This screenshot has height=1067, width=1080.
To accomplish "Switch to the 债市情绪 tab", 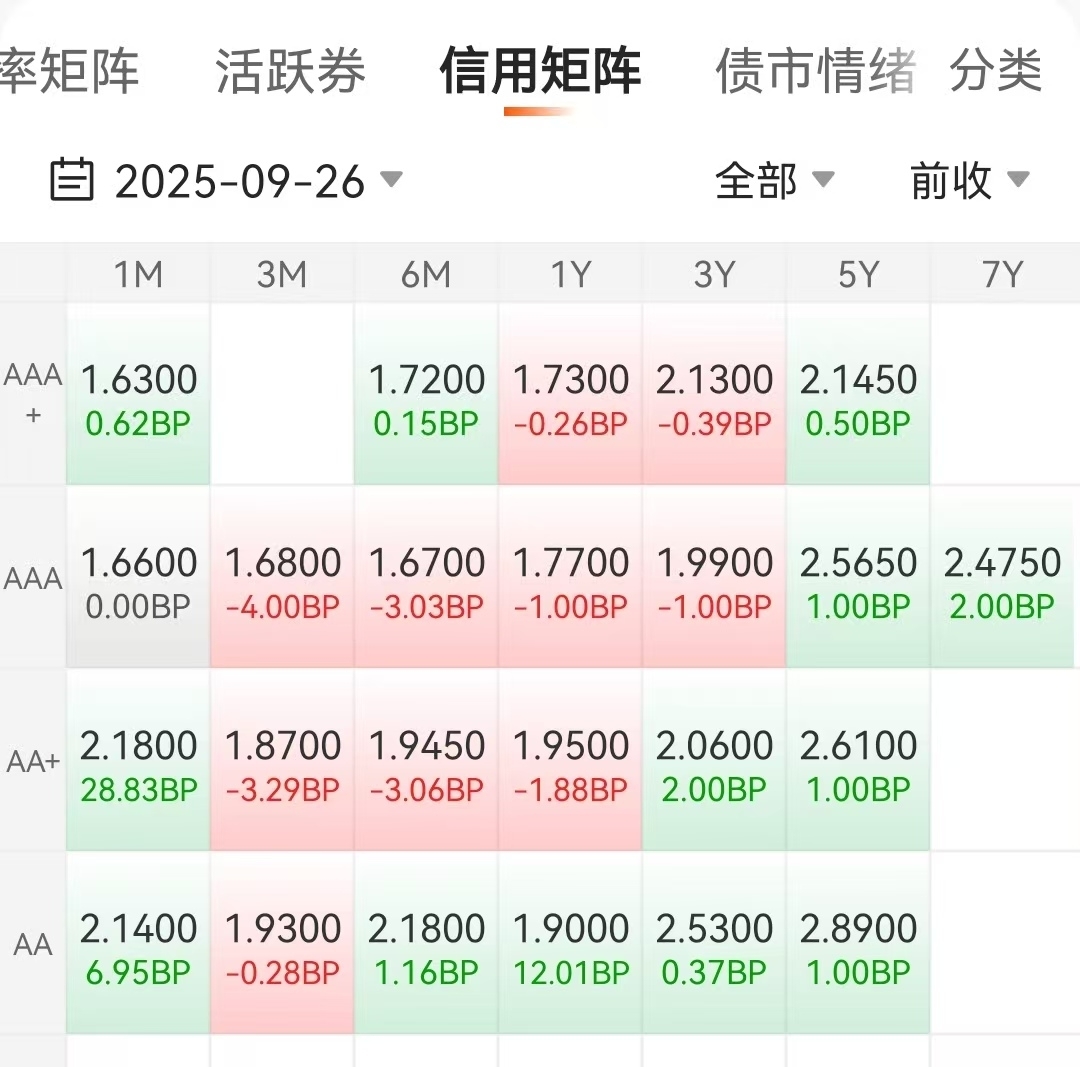I will (x=816, y=71).
